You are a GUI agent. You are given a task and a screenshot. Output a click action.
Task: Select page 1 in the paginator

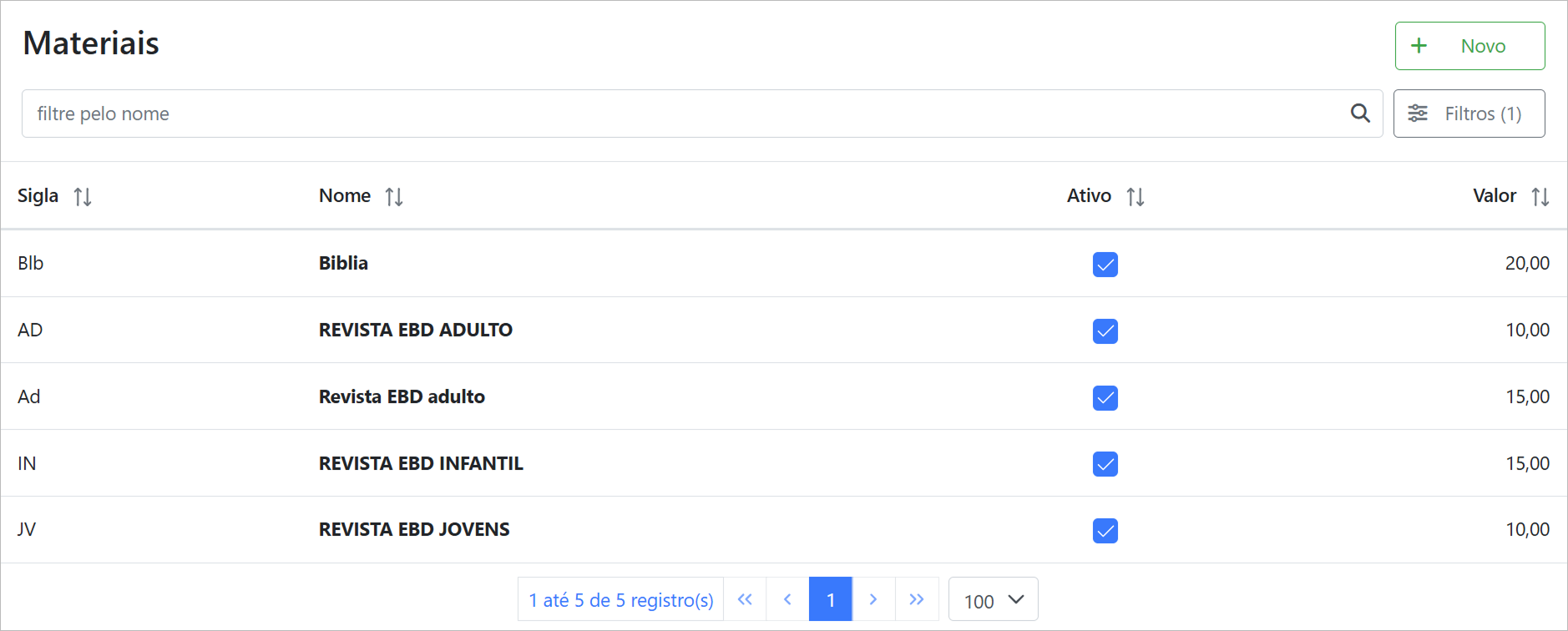click(831, 599)
